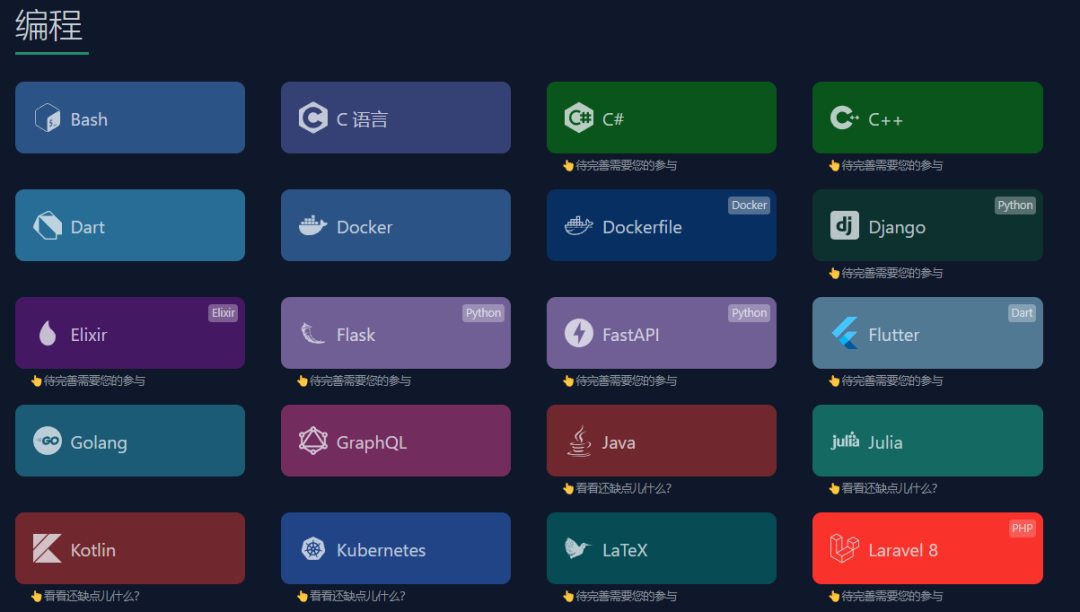The height and width of the screenshot is (612, 1080).
Task: Click the LaTeX bird icon
Action: pyautogui.click(x=579, y=549)
